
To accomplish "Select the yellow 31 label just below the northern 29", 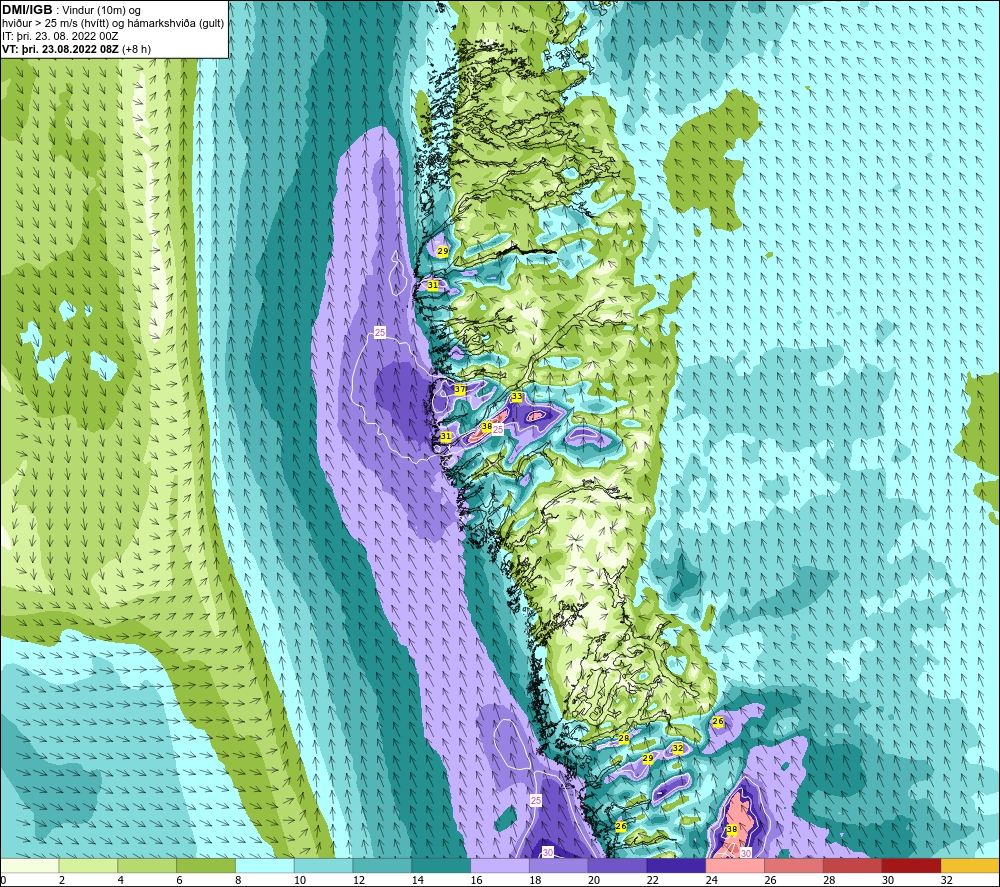I will [x=433, y=285].
